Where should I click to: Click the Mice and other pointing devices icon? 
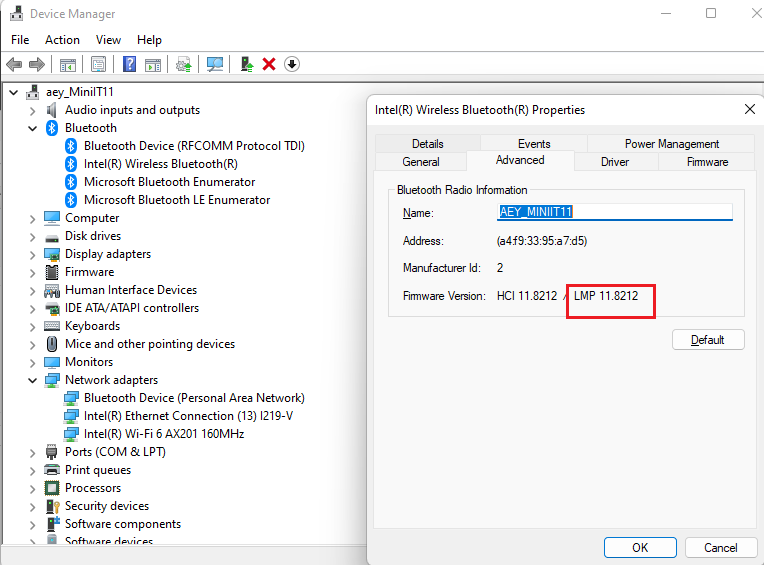click(52, 344)
